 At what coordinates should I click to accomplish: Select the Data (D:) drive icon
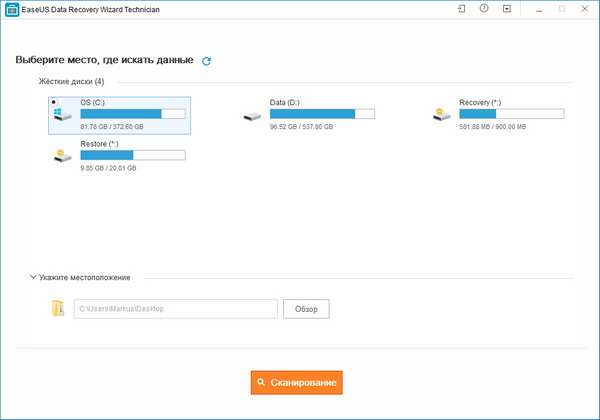252,115
